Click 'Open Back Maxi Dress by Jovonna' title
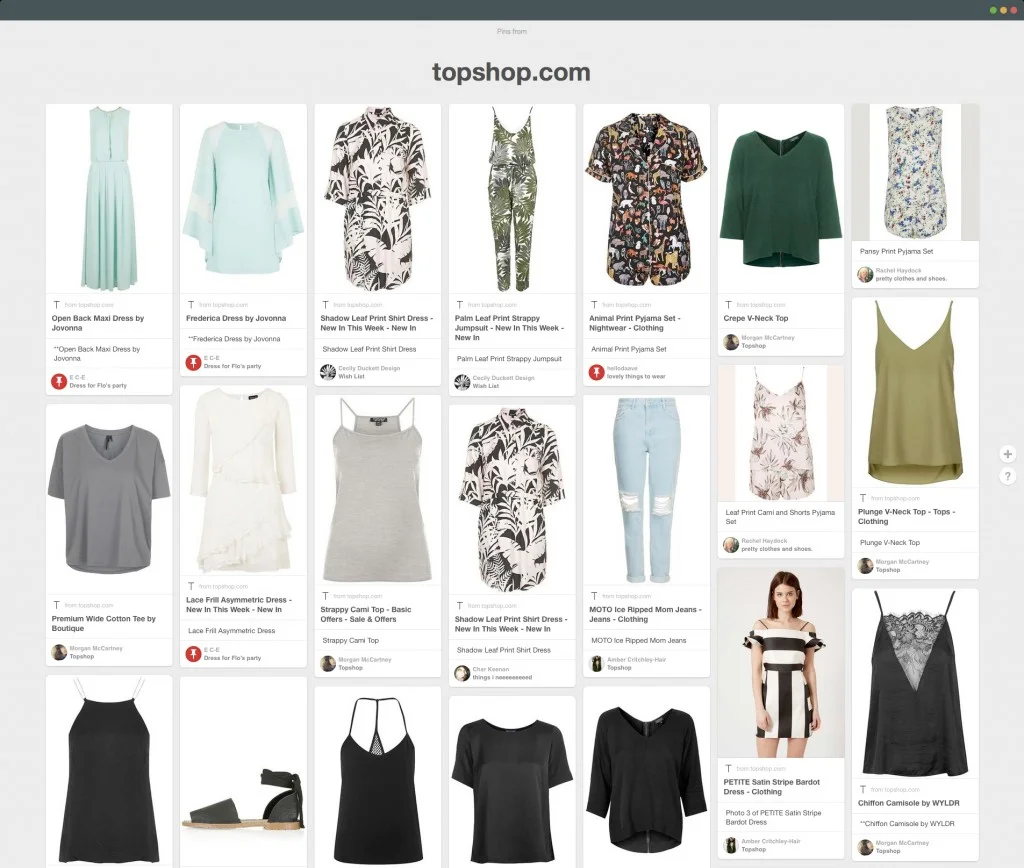This screenshot has width=1024, height=868. tap(98, 323)
